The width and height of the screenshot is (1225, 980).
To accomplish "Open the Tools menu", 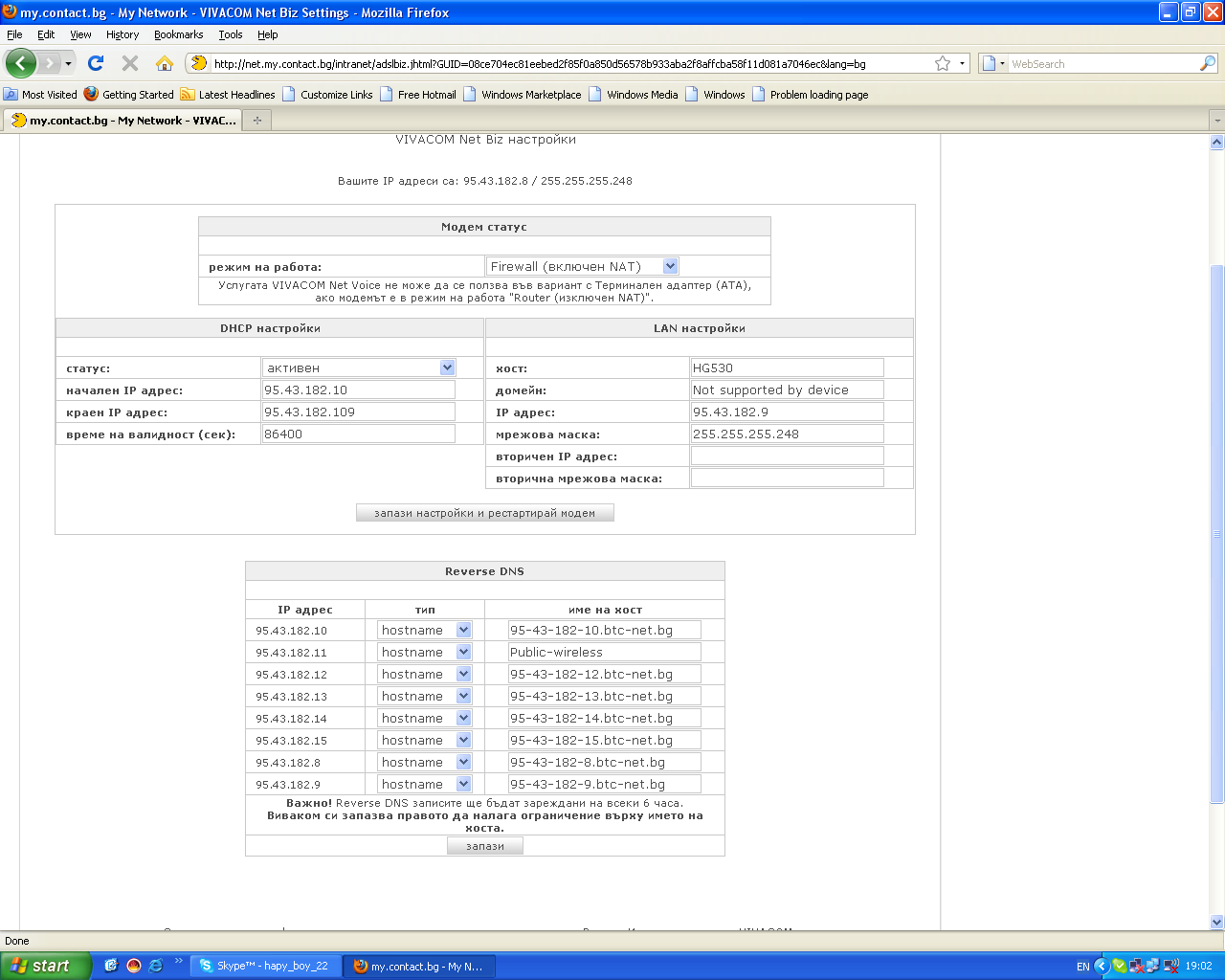I will (x=231, y=34).
